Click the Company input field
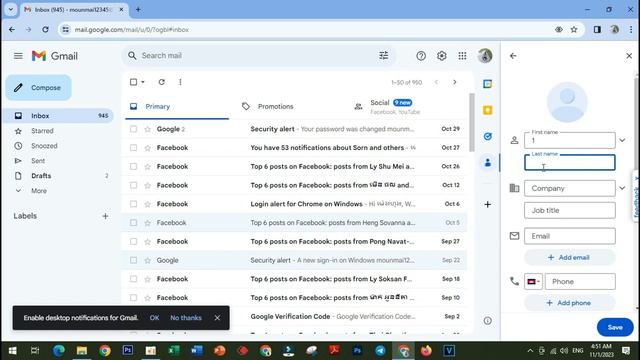Screen dimensions: 640x360 point(569,188)
